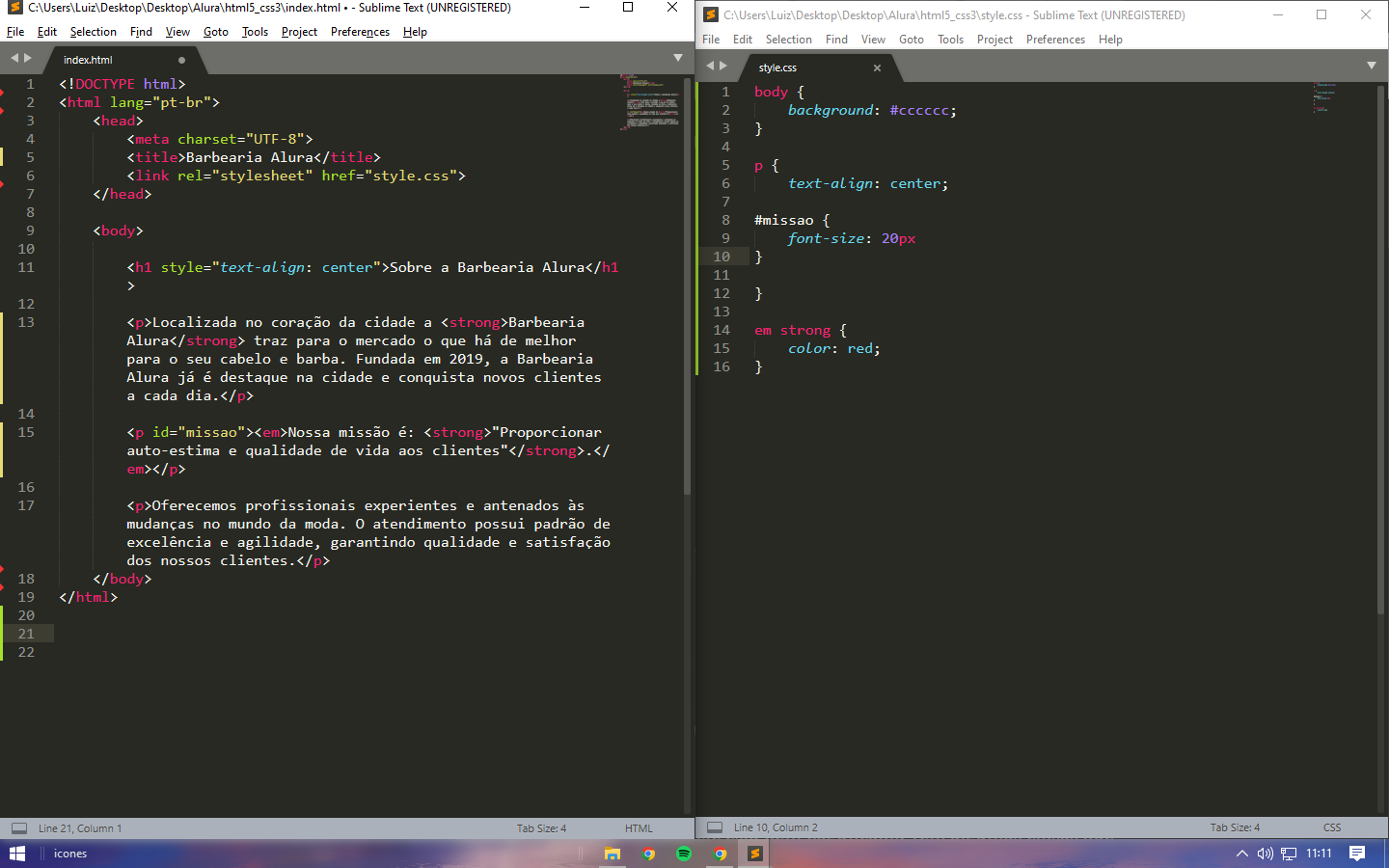
Task: Close the style.css tab
Action: [877, 68]
